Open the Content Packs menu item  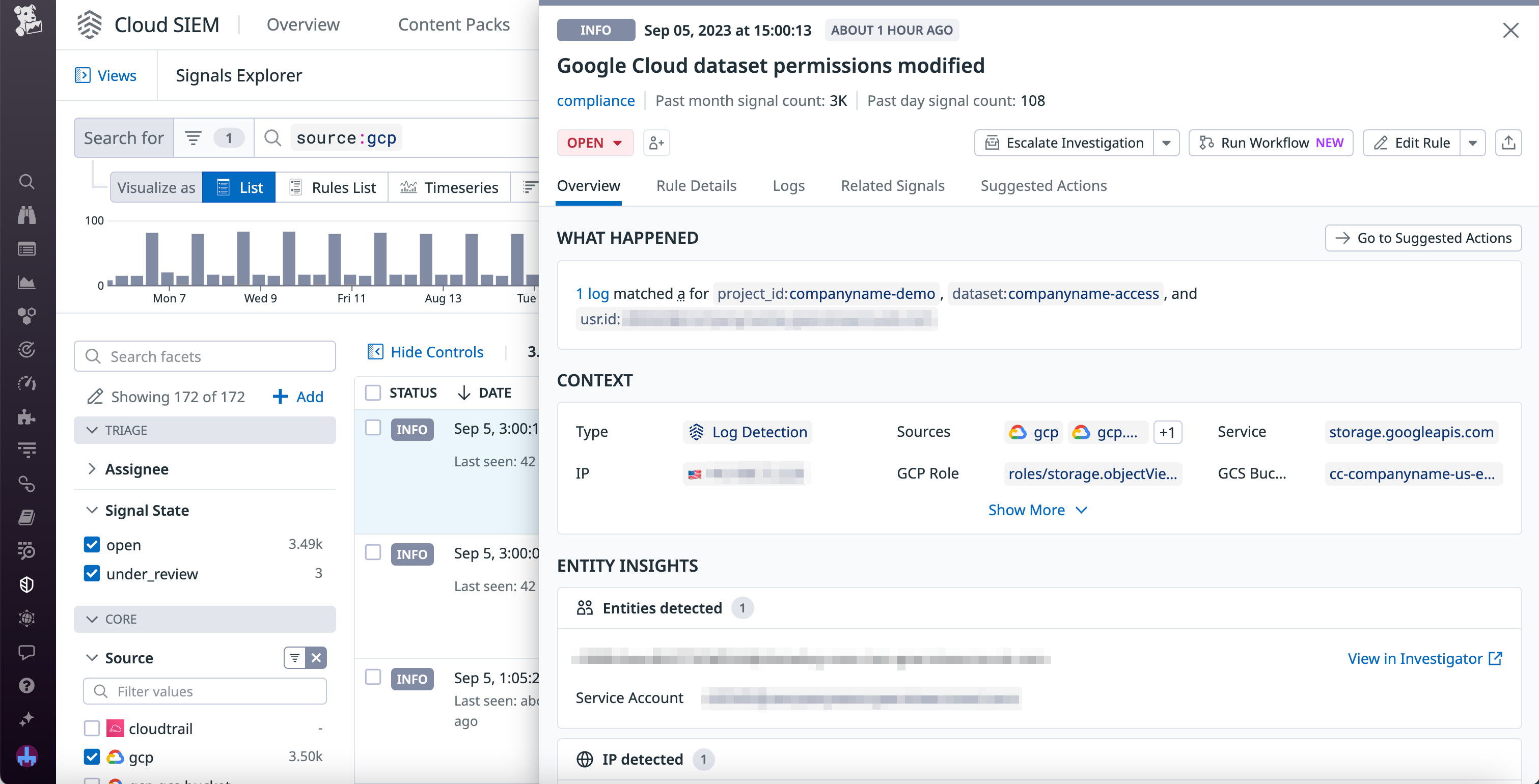[x=454, y=24]
